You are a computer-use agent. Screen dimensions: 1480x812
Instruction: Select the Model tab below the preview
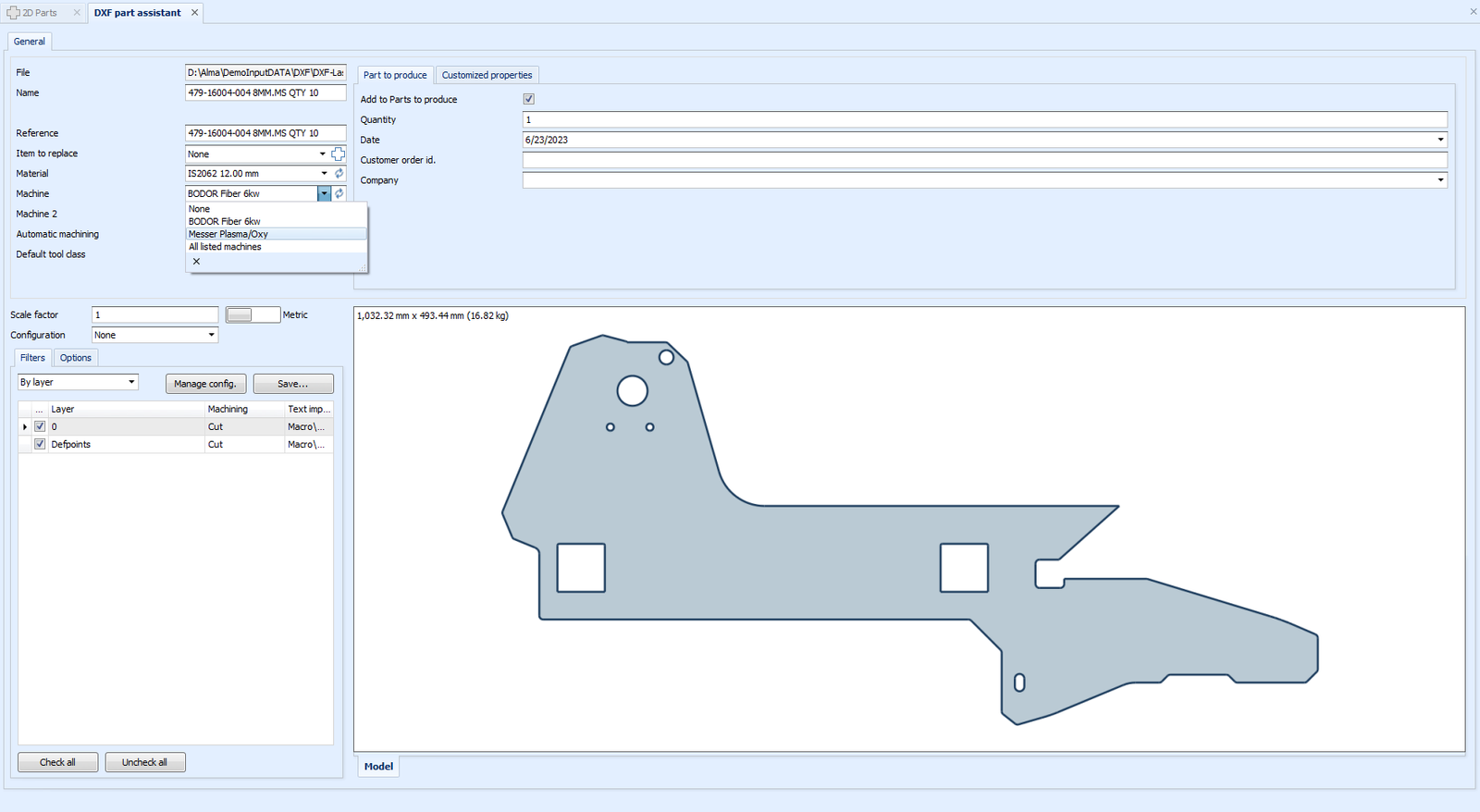(x=378, y=766)
